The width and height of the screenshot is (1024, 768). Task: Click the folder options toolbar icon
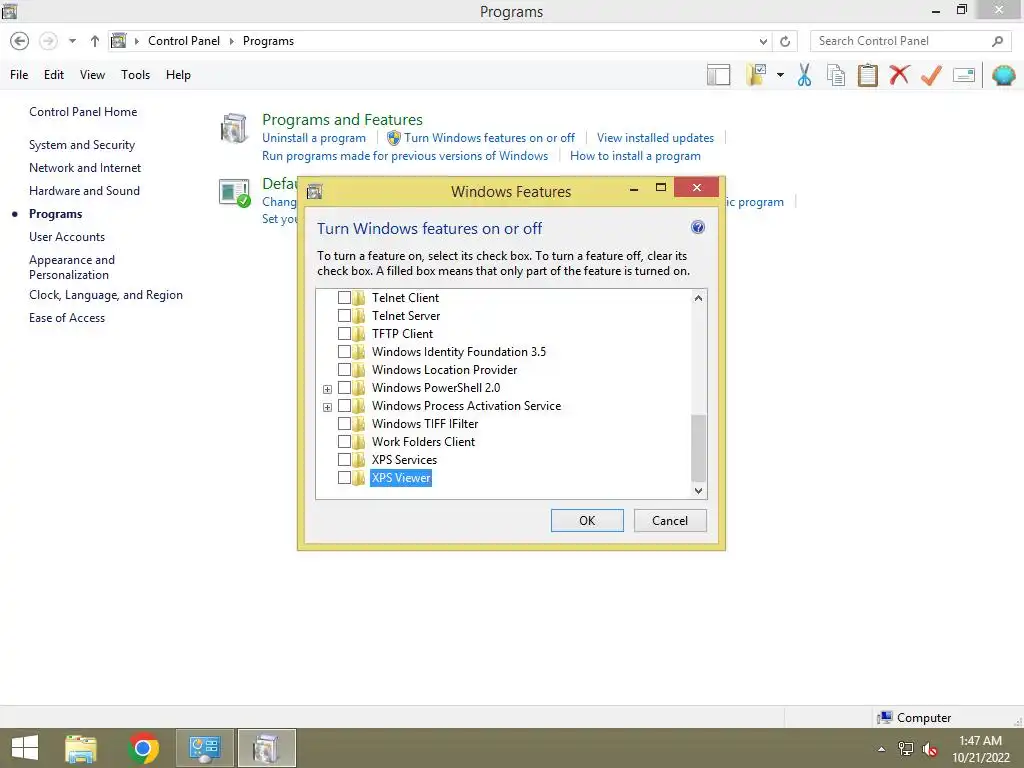(x=756, y=75)
